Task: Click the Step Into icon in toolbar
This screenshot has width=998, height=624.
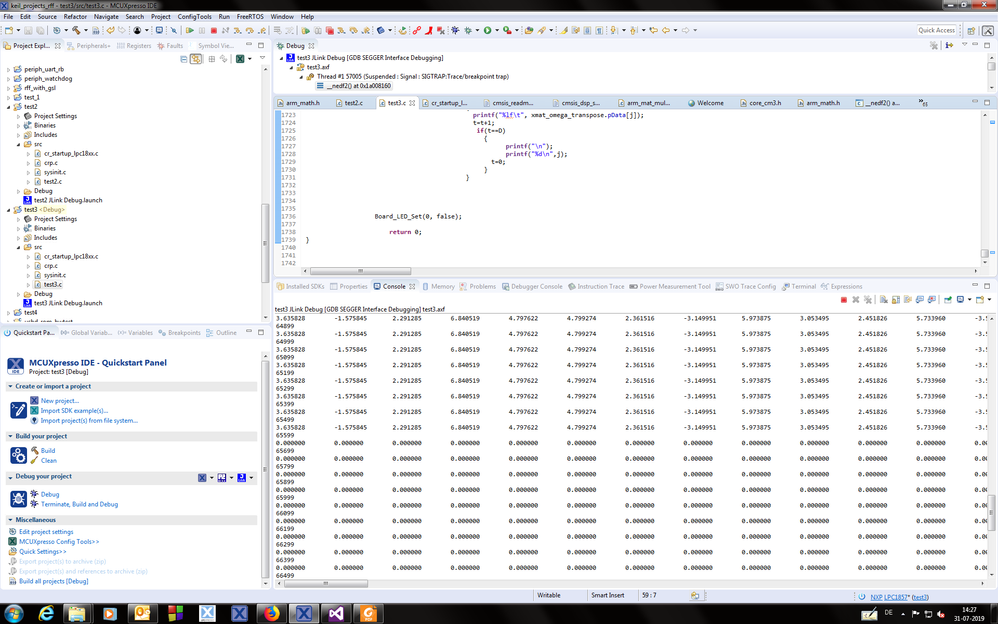Action: pyautogui.click(x=237, y=30)
